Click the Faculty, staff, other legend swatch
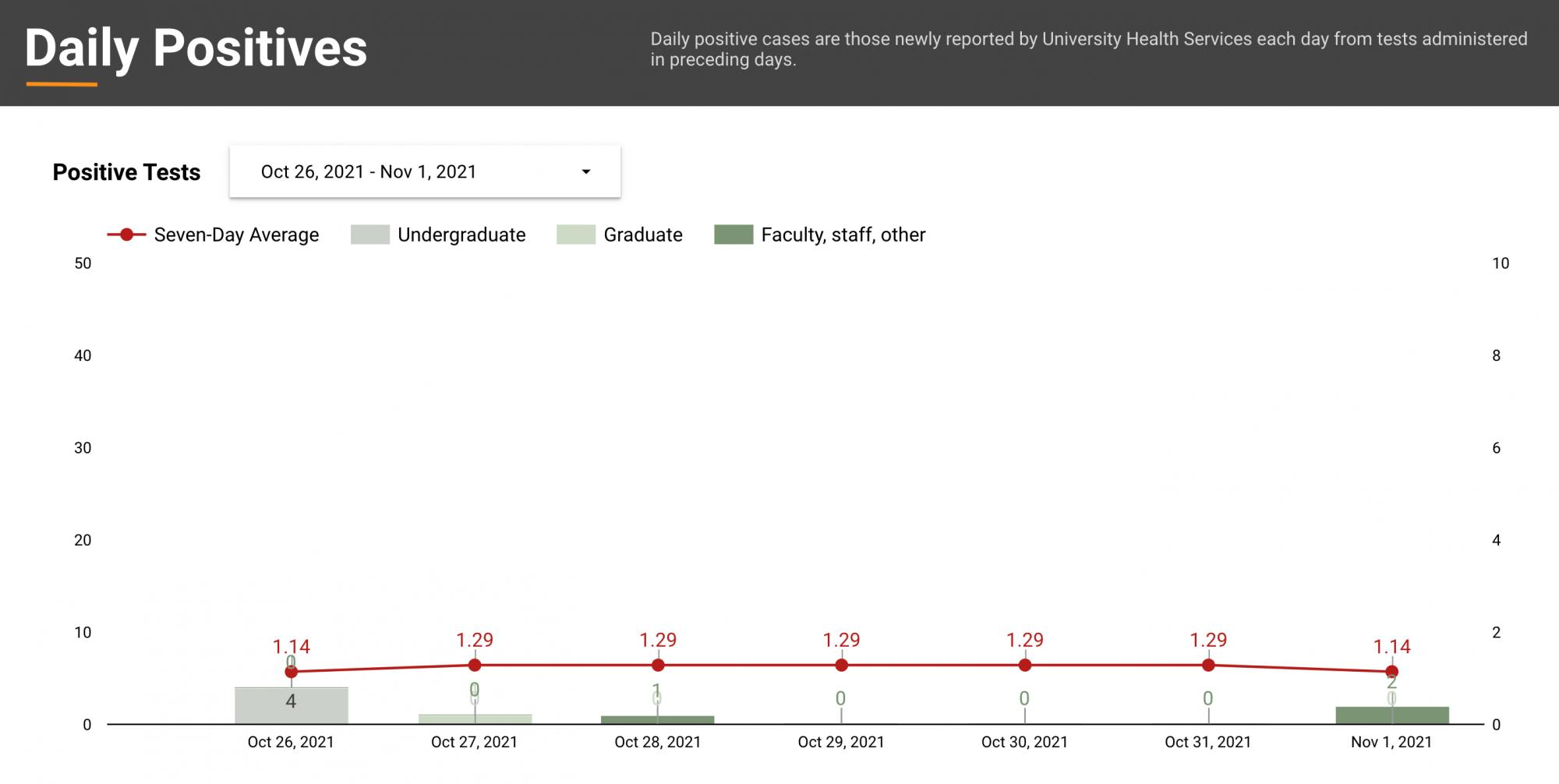Viewport: 1559px width, 784px height. pos(734,234)
